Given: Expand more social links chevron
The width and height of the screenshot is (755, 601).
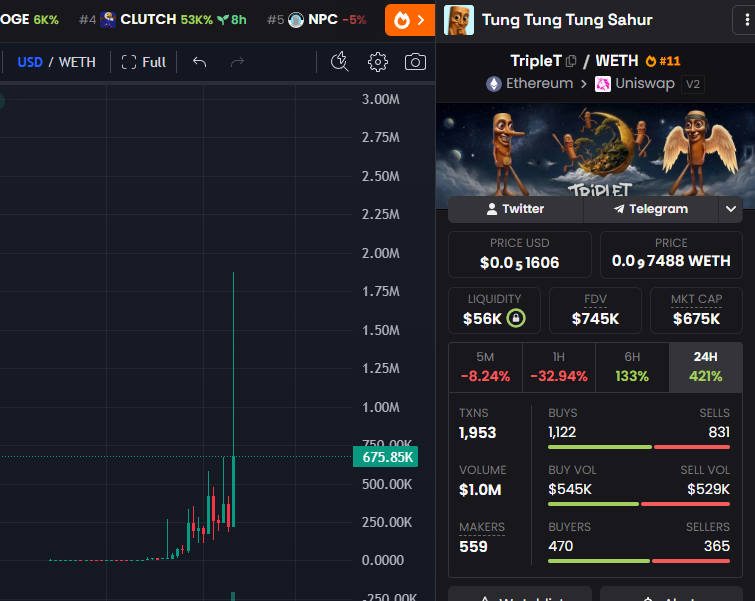Looking at the screenshot, I should click(x=730, y=209).
